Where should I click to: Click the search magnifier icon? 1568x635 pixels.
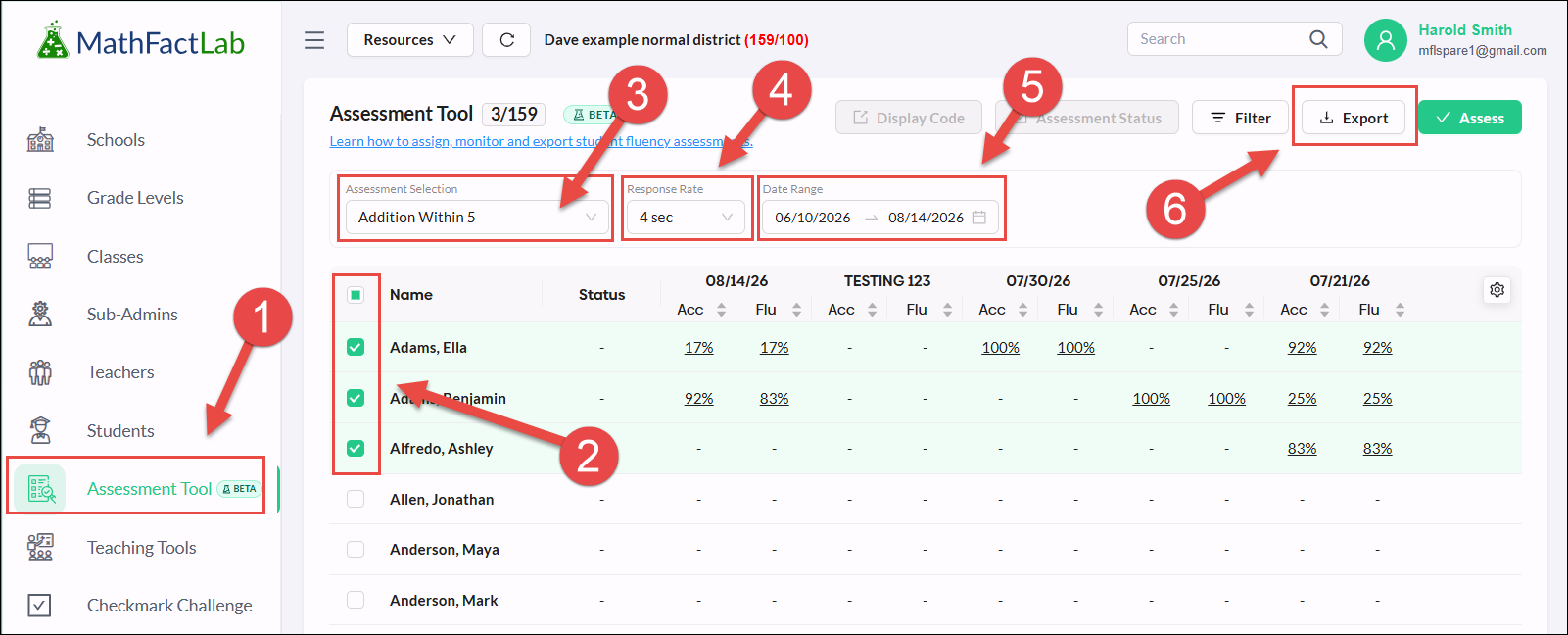point(1318,39)
